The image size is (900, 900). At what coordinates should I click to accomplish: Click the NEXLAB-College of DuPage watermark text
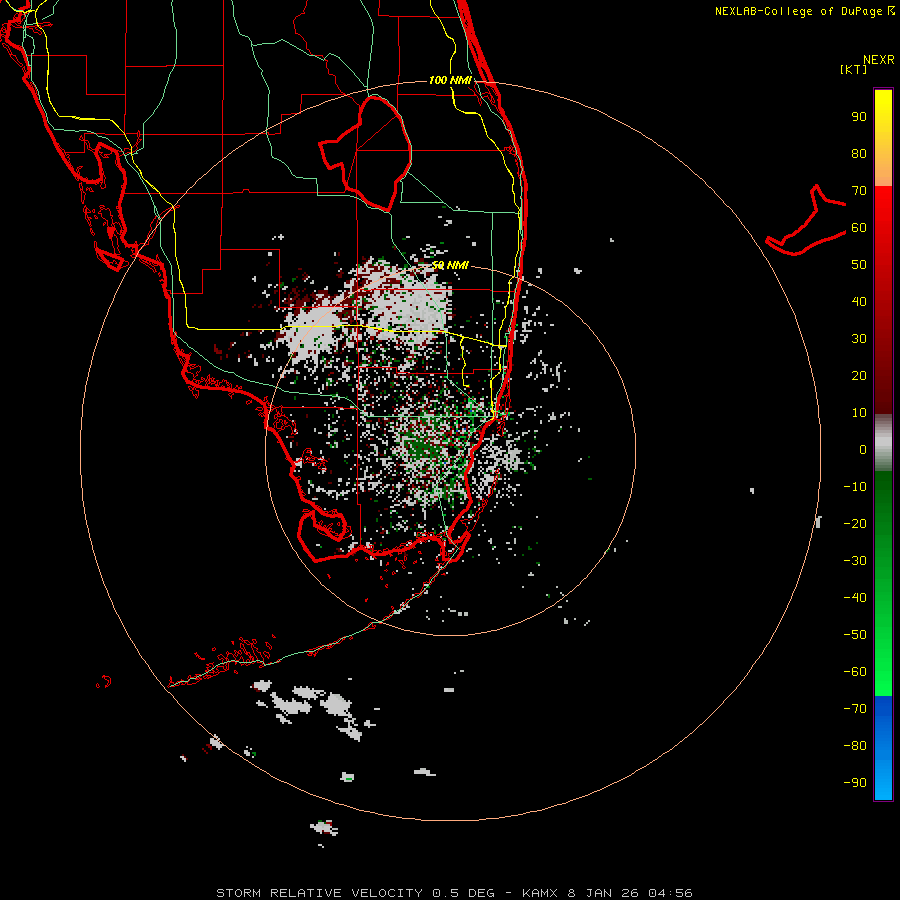(x=804, y=11)
